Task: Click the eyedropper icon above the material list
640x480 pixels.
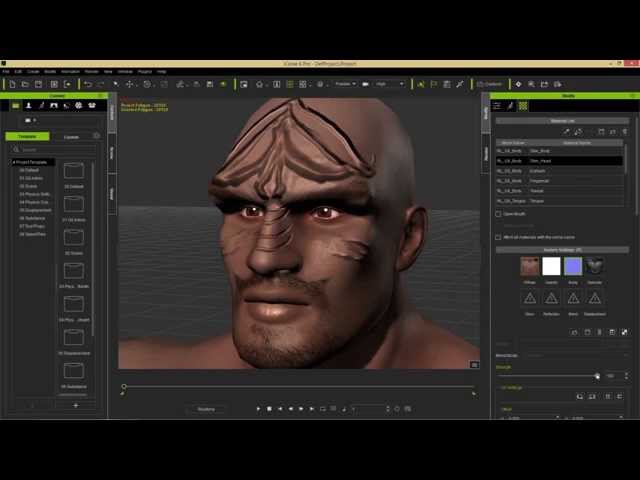Action: click(566, 131)
